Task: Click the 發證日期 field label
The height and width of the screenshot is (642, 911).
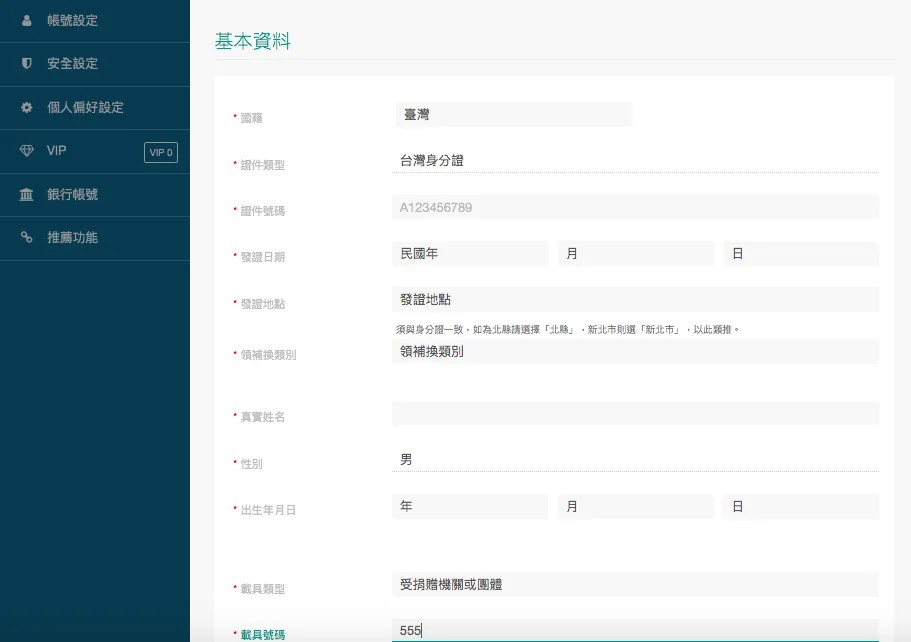Action: pyautogui.click(x=263, y=257)
